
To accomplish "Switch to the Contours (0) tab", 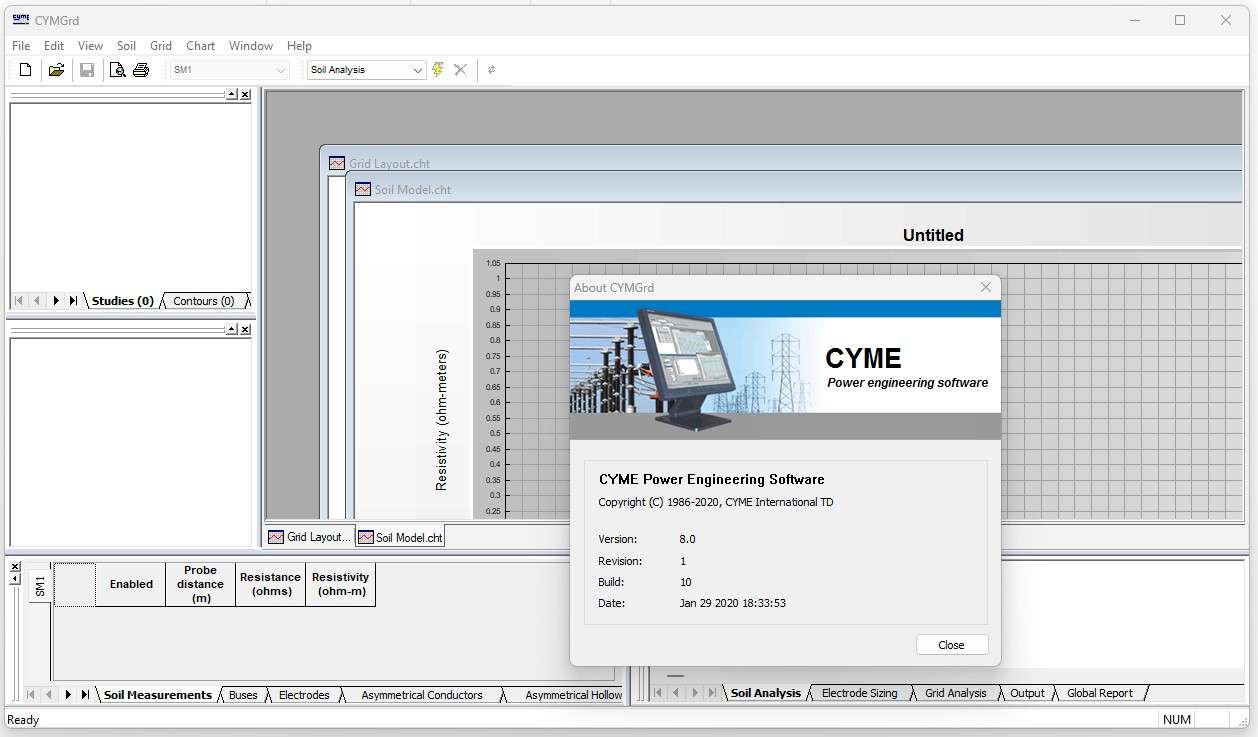I will coord(203,301).
